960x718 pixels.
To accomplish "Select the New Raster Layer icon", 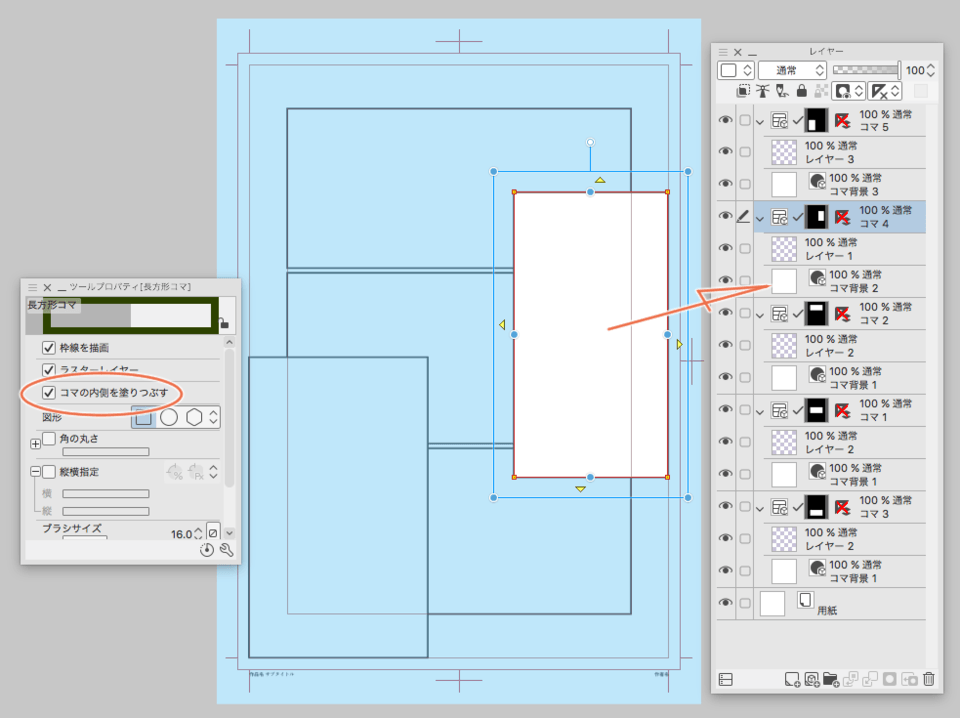I will point(791,681).
